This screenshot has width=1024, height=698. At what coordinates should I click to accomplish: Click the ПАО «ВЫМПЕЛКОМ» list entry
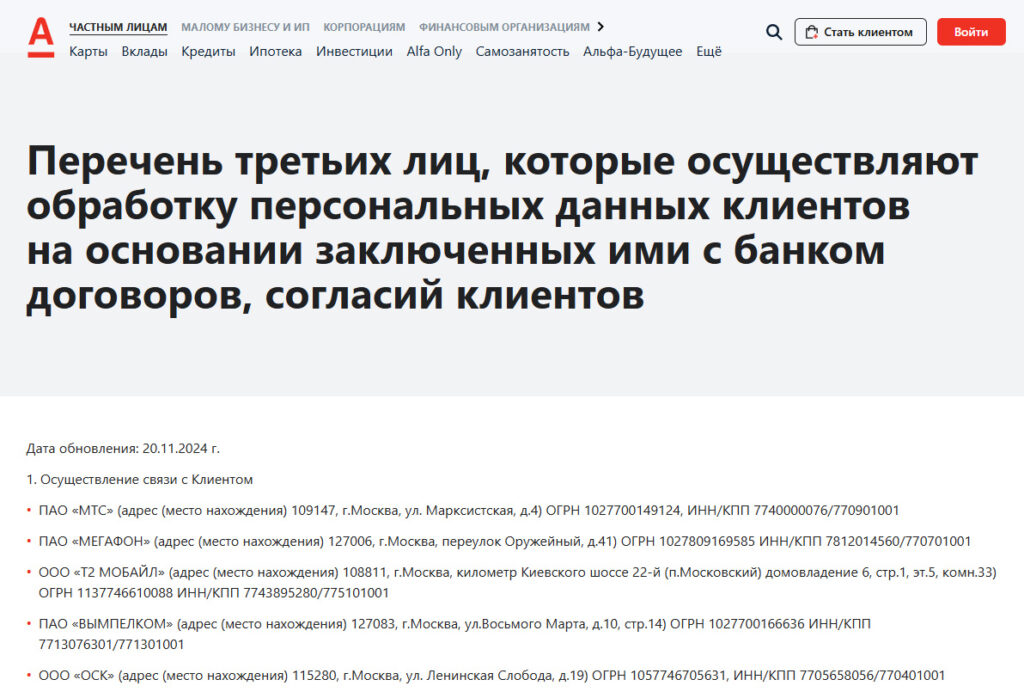pos(455,634)
